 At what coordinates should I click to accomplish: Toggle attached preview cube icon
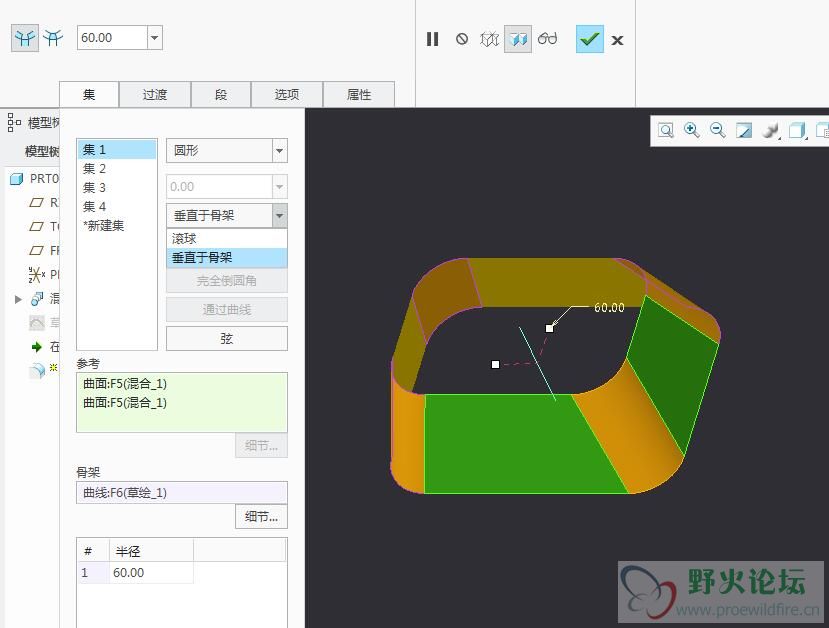[518, 39]
